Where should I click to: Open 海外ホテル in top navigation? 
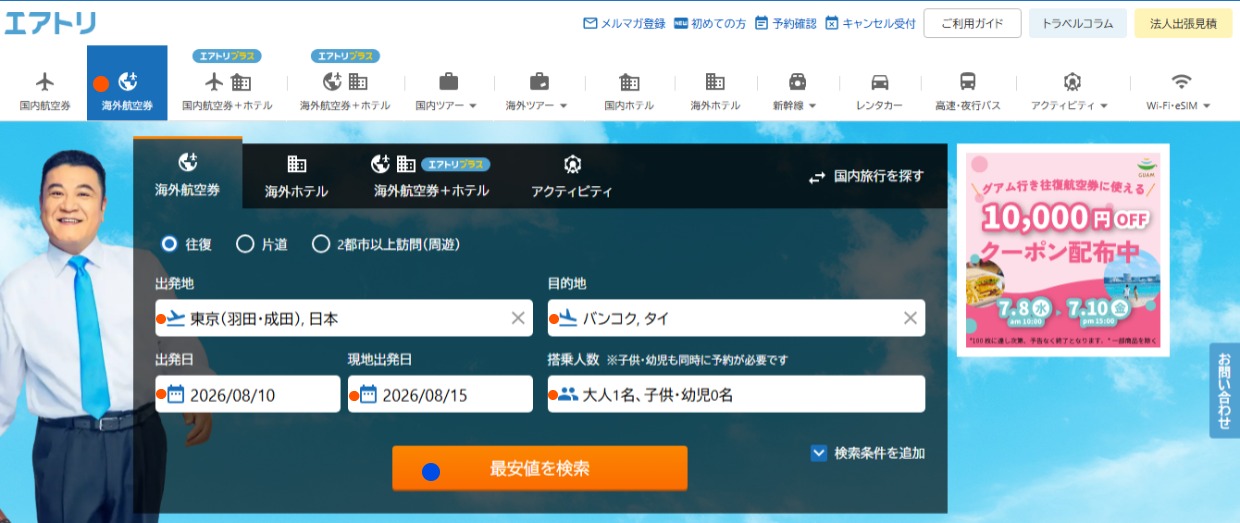(x=715, y=90)
